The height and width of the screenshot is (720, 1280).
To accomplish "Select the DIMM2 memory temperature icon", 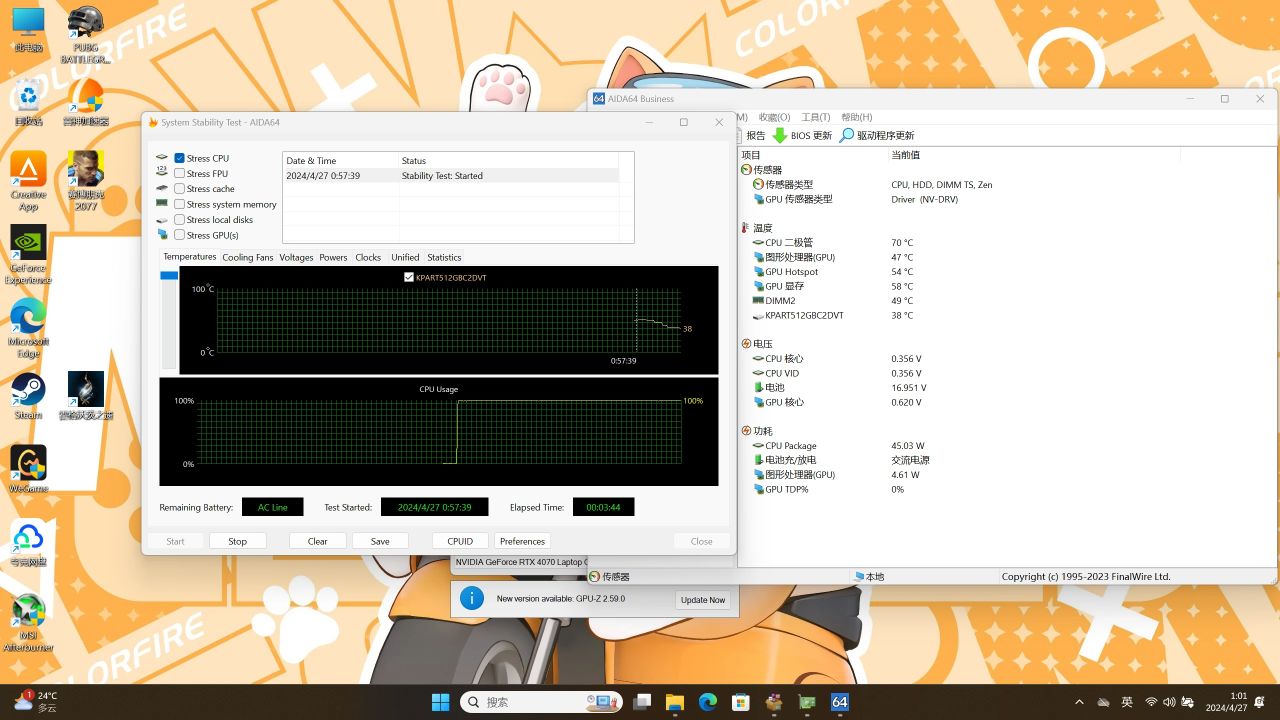I will [x=758, y=301].
